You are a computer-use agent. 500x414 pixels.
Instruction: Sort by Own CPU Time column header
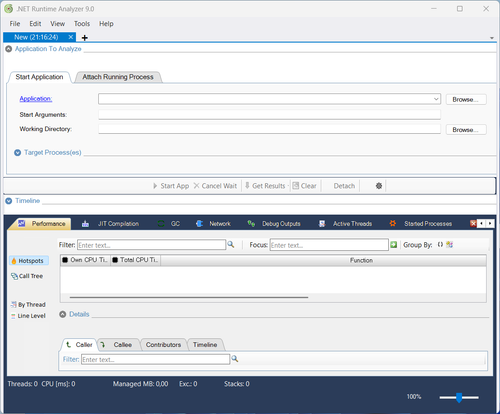coord(85,260)
